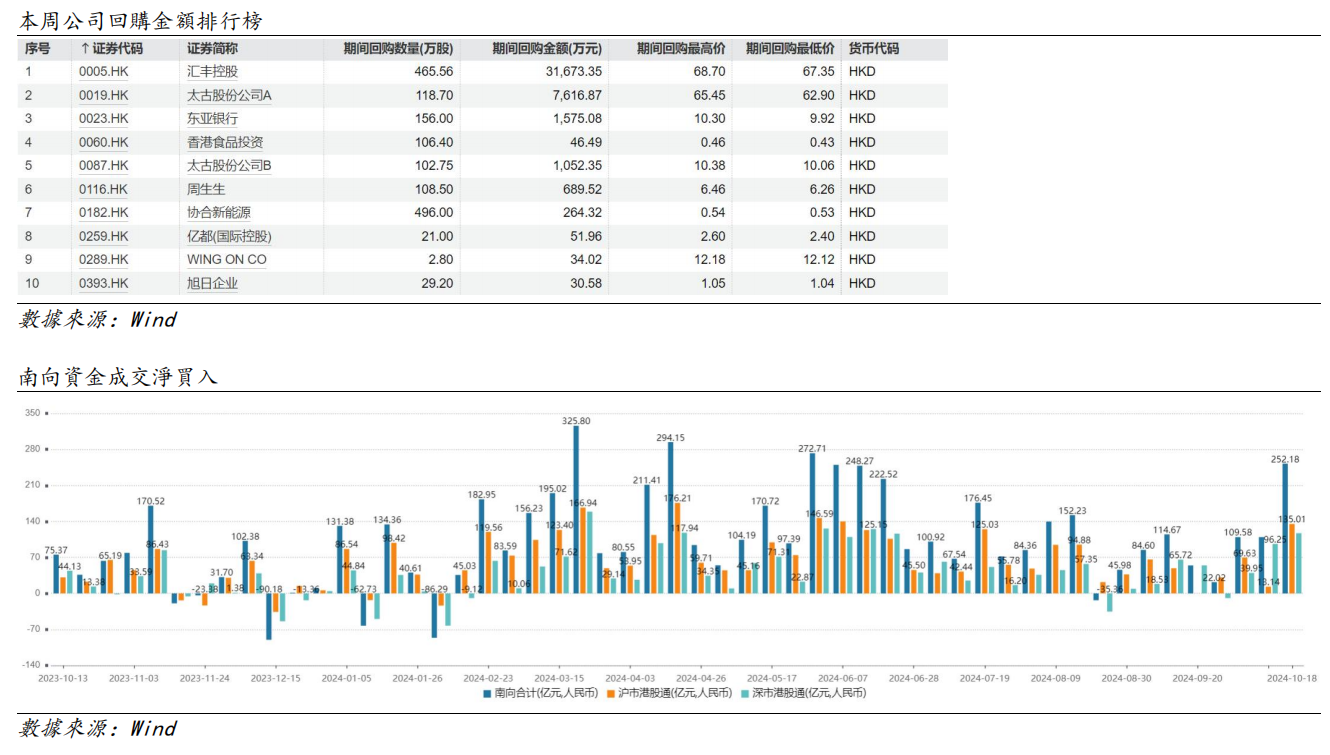This screenshot has height=755, width=1330.
Task: Click the bar data label 170.52
Action: coord(151,501)
